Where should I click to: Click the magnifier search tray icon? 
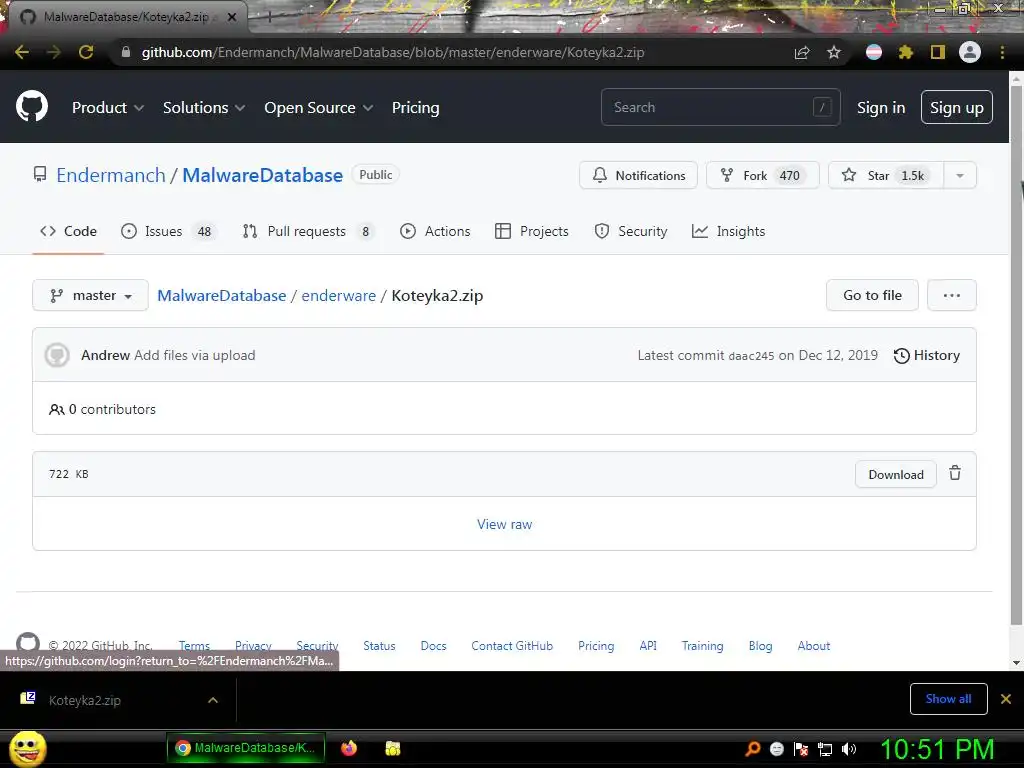point(753,749)
